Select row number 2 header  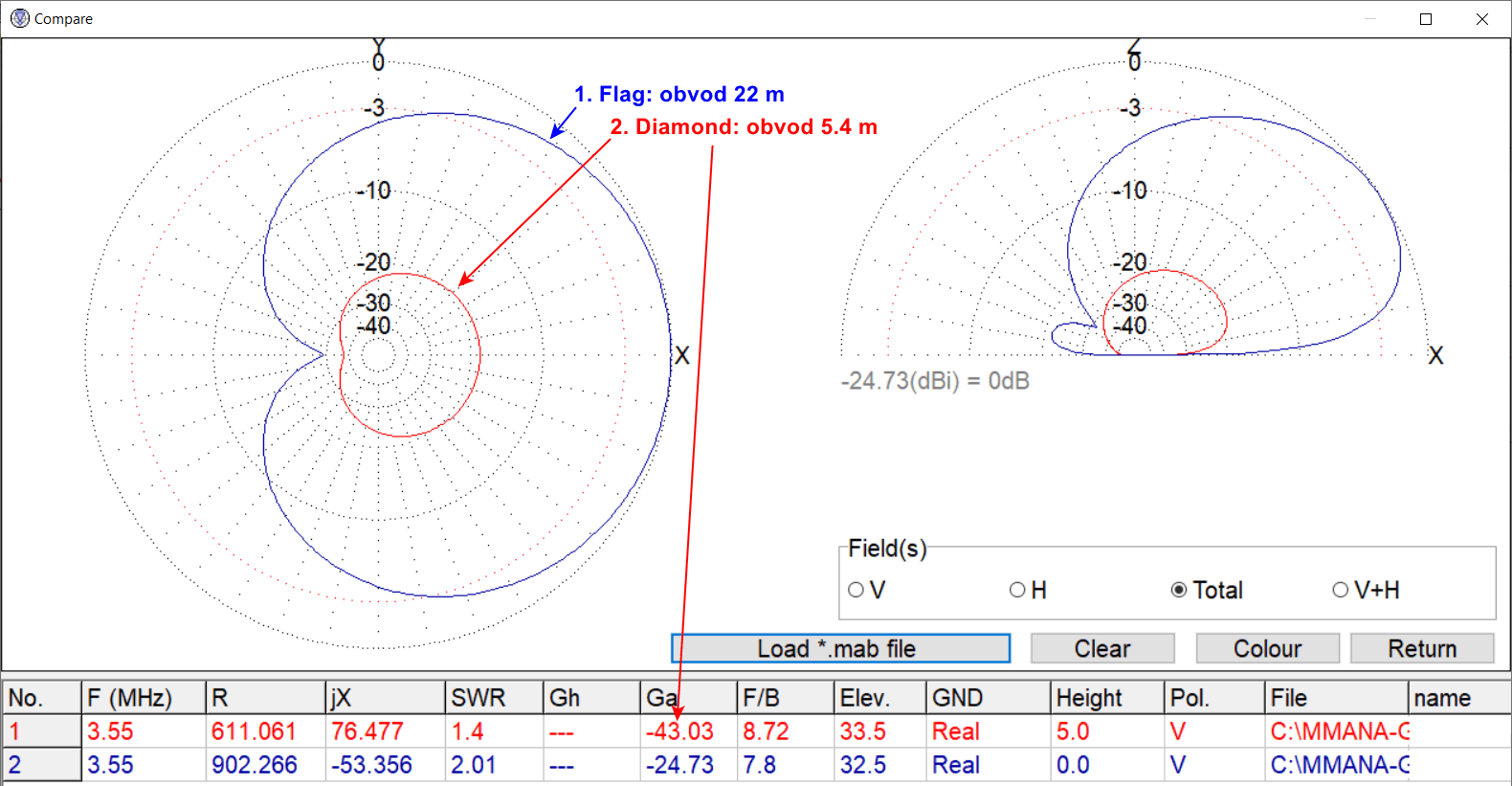point(41,765)
